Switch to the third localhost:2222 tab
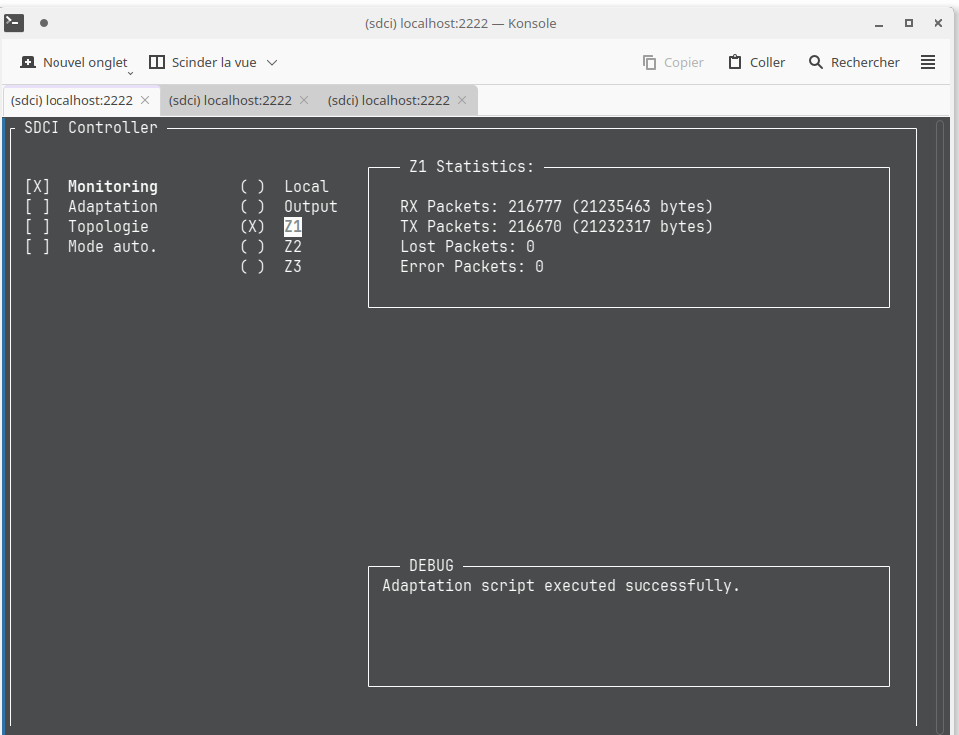 [389, 100]
